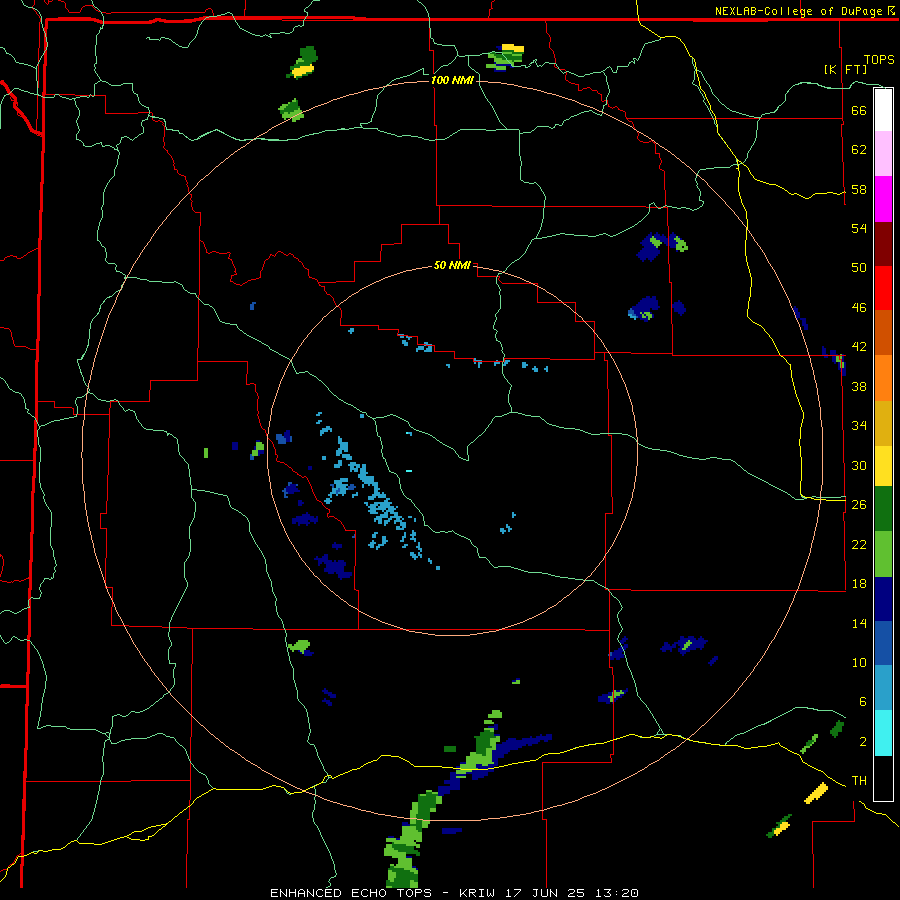Select the bright orange legend swatch
Image resolution: width=900 pixels, height=900 pixels.
(x=883, y=378)
